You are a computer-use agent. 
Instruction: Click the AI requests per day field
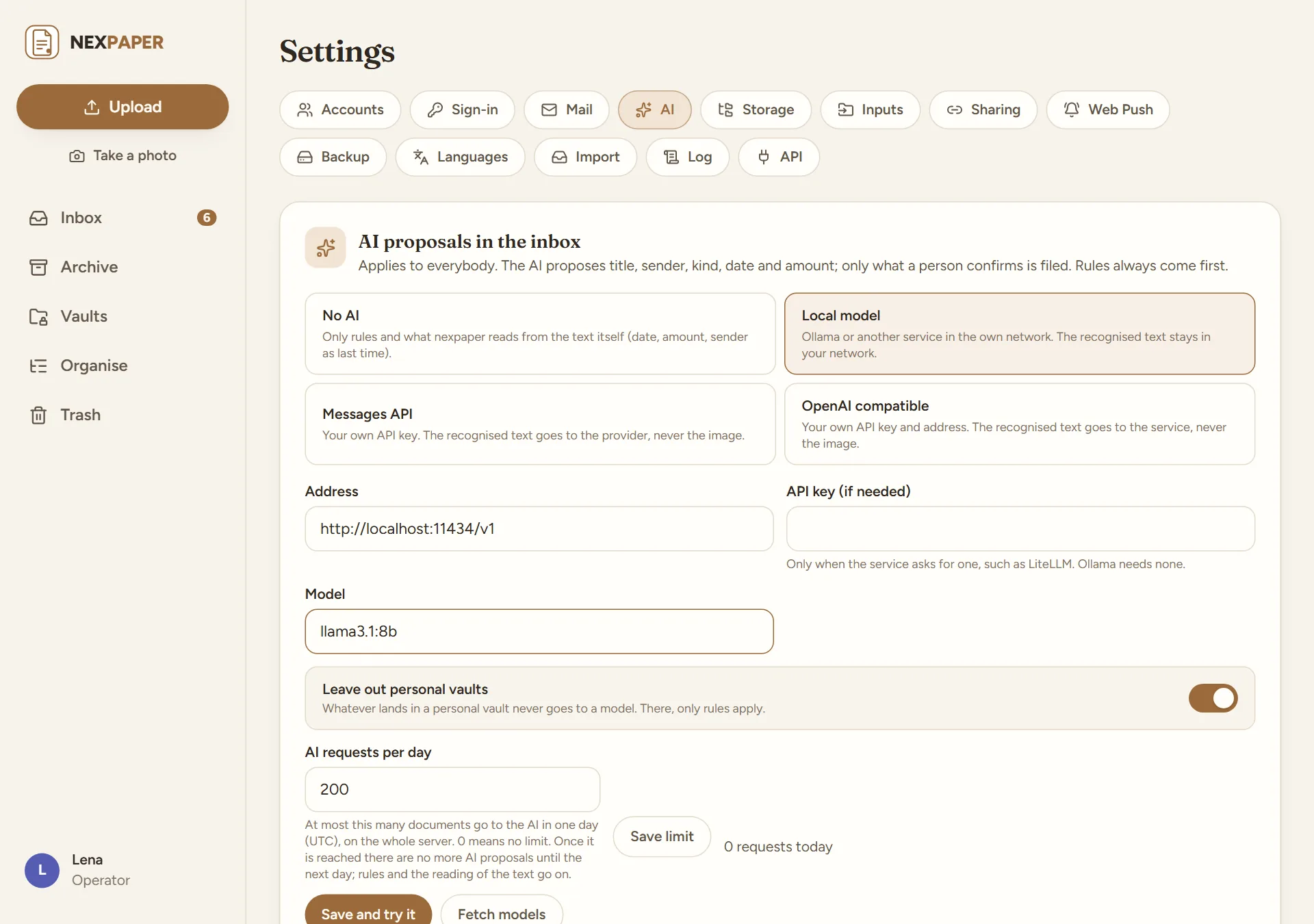click(452, 789)
